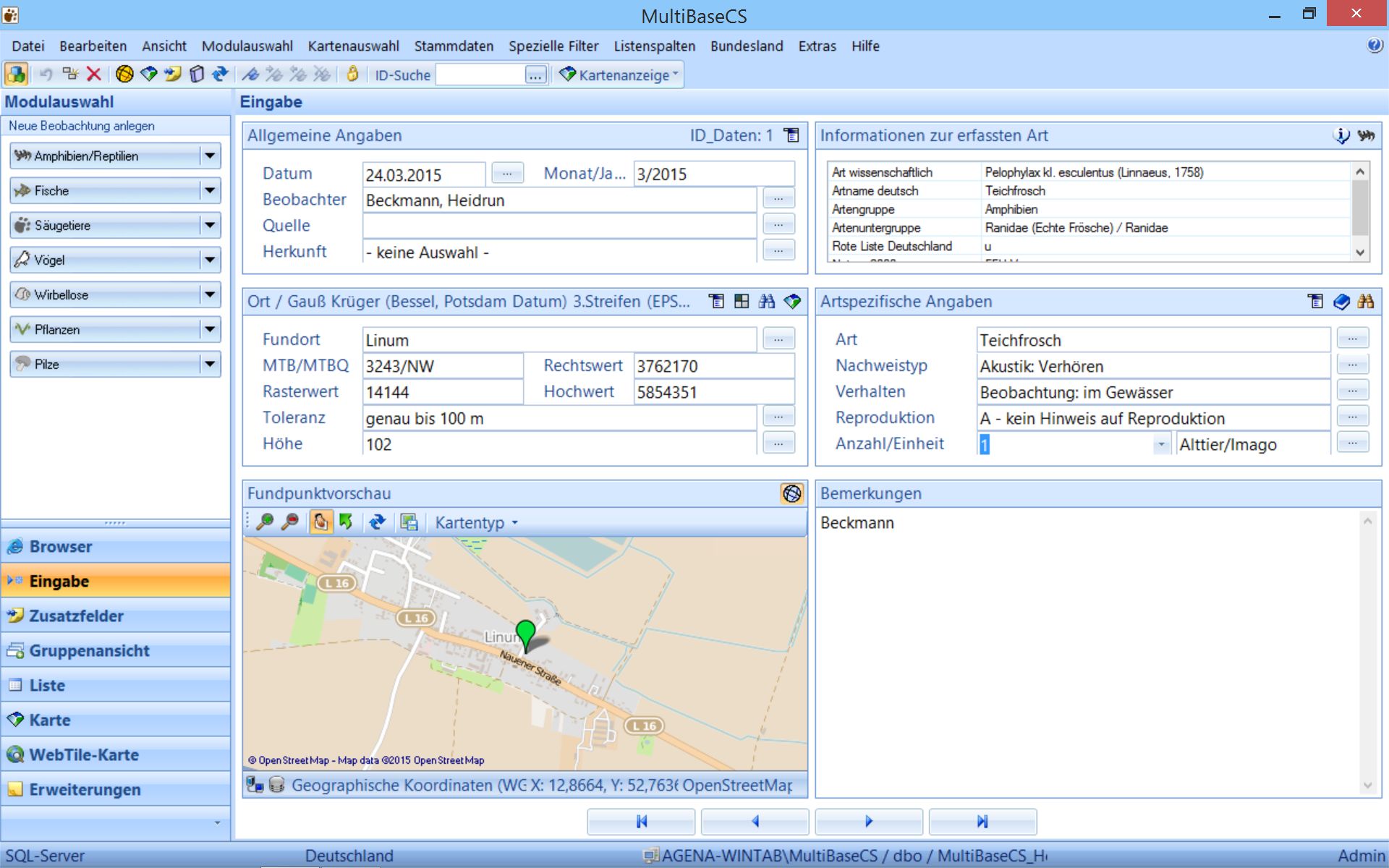Image resolution: width=1389 pixels, height=868 pixels.
Task: Click the green arrow tool on map toolbar
Action: [346, 522]
